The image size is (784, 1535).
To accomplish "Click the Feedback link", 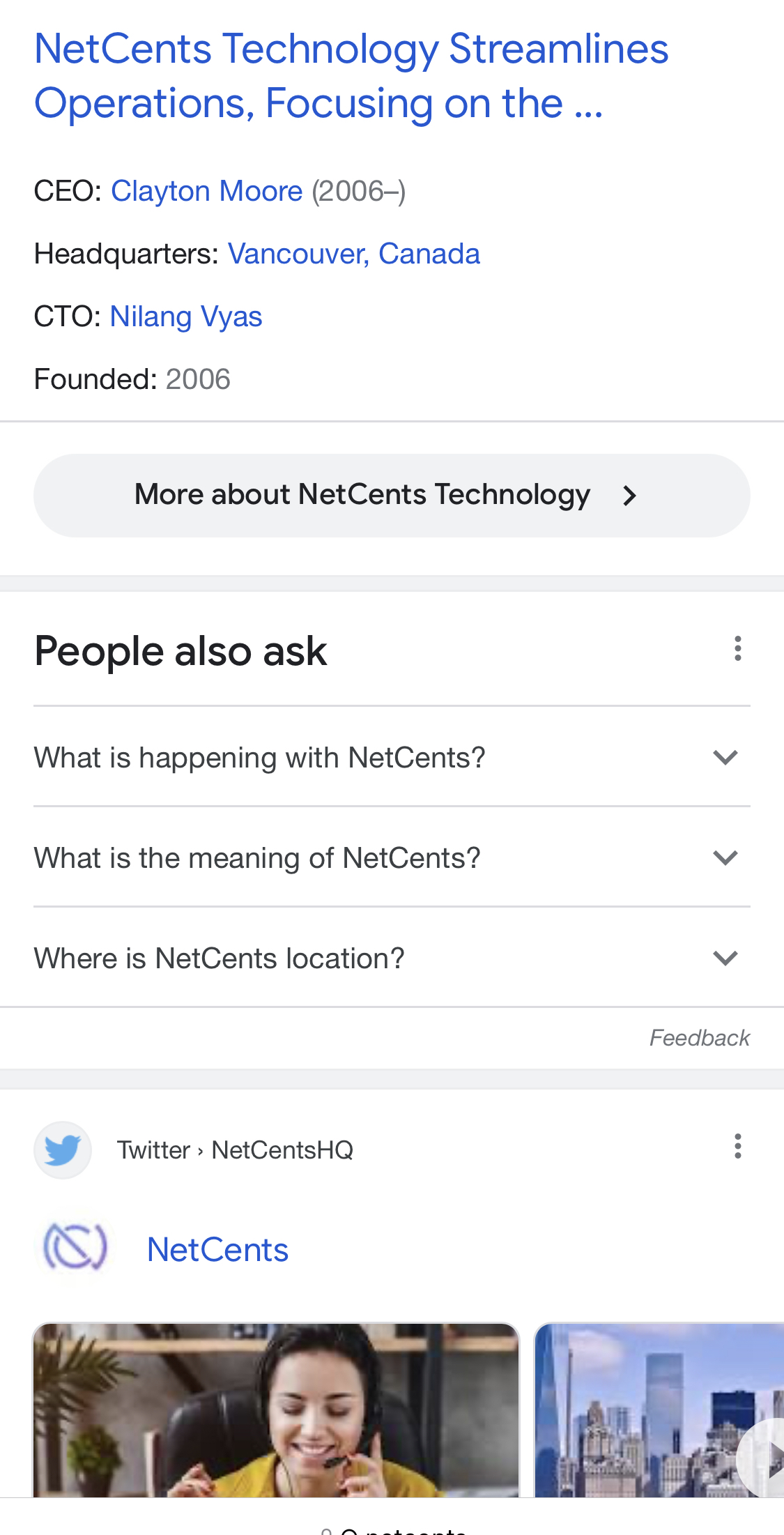I will pyautogui.click(x=699, y=1038).
